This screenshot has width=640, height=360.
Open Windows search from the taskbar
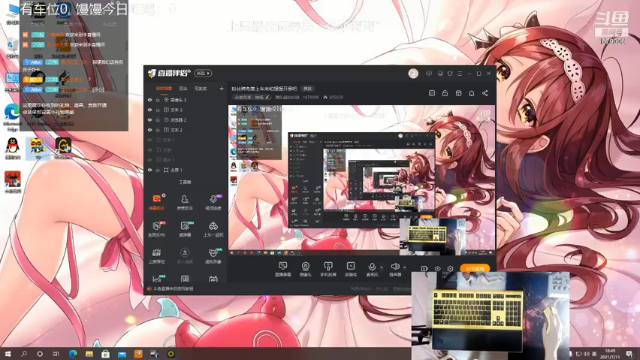(x=24, y=354)
